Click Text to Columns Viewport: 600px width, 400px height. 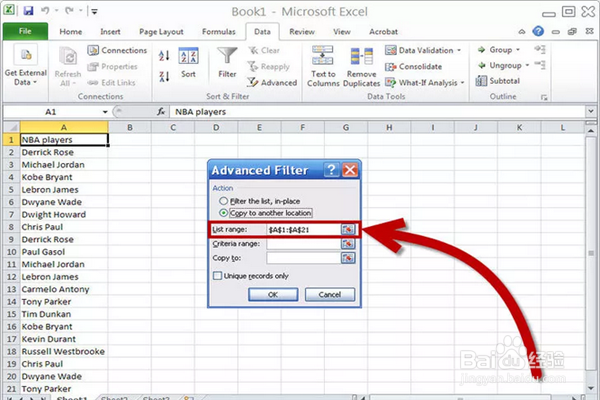pyautogui.click(x=323, y=66)
